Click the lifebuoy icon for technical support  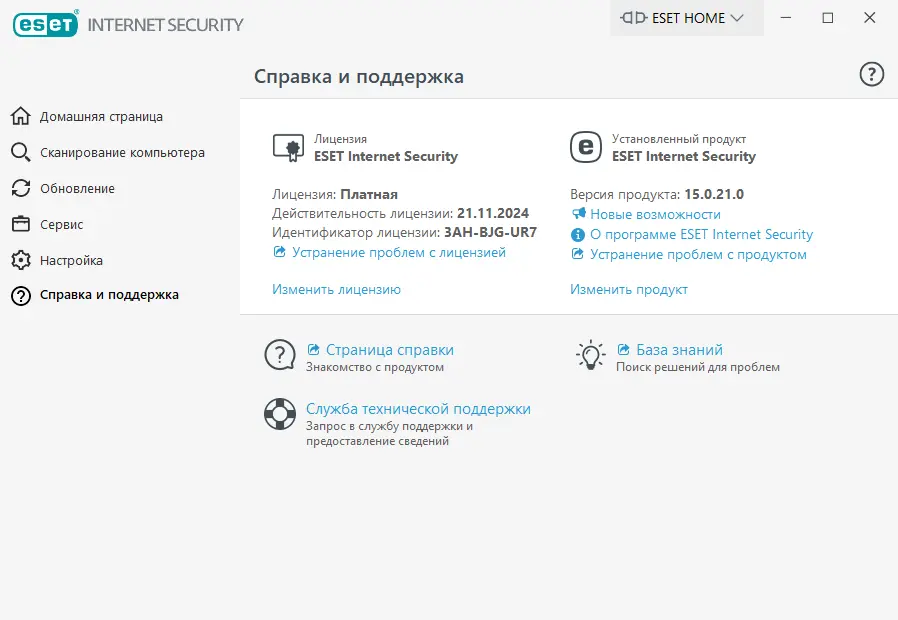coord(280,414)
